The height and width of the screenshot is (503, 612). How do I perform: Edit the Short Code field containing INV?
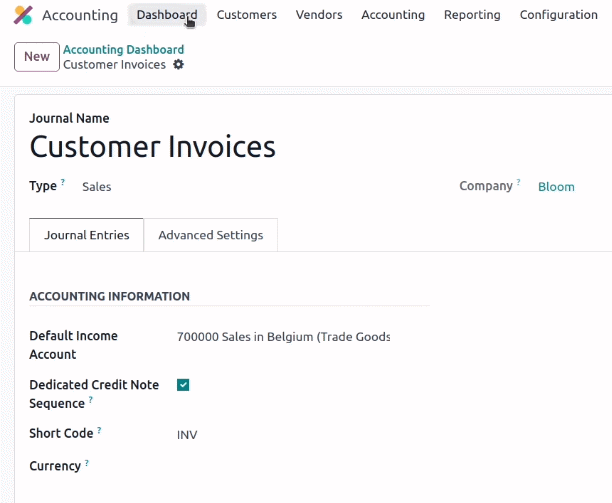click(283, 435)
